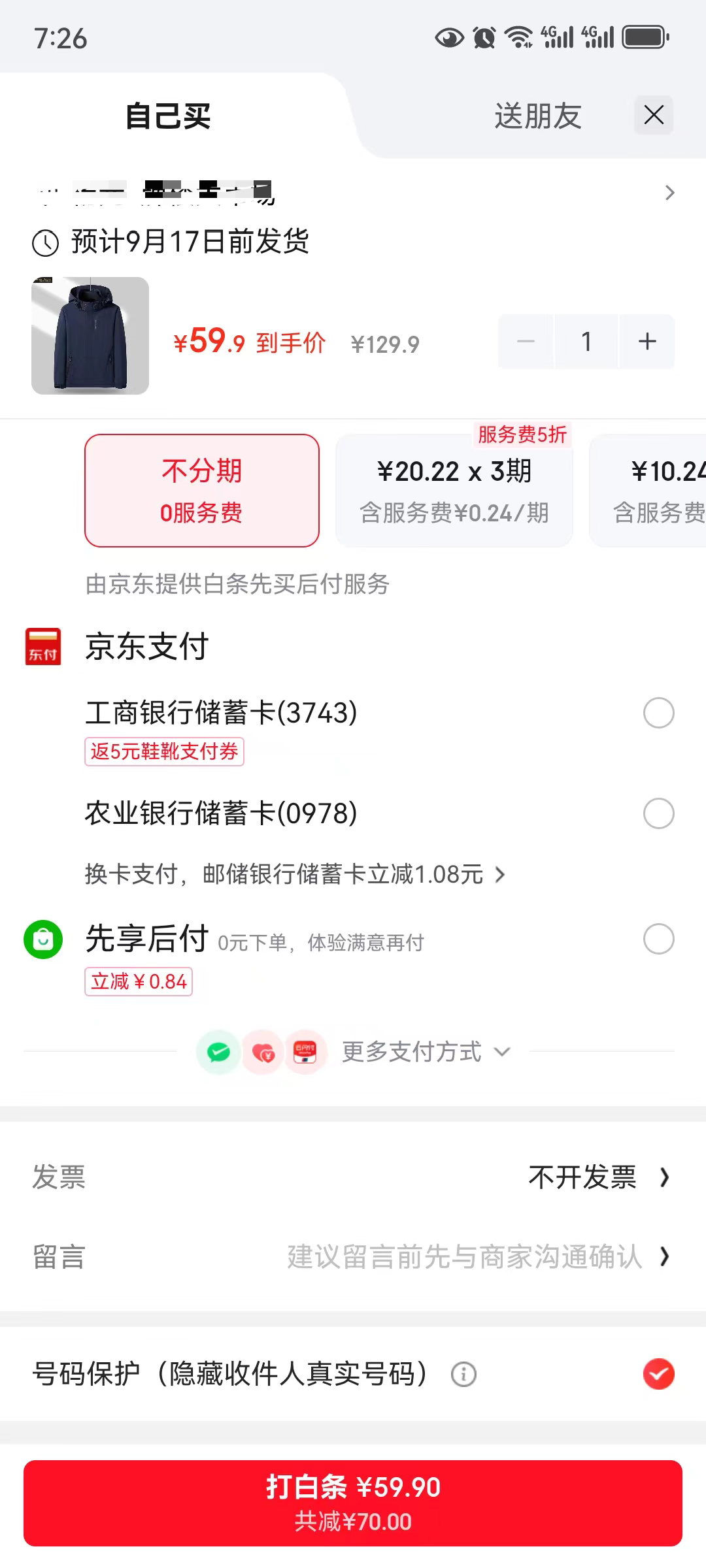Switch to the 自己买 tab
This screenshot has width=706, height=1568.
(x=168, y=116)
